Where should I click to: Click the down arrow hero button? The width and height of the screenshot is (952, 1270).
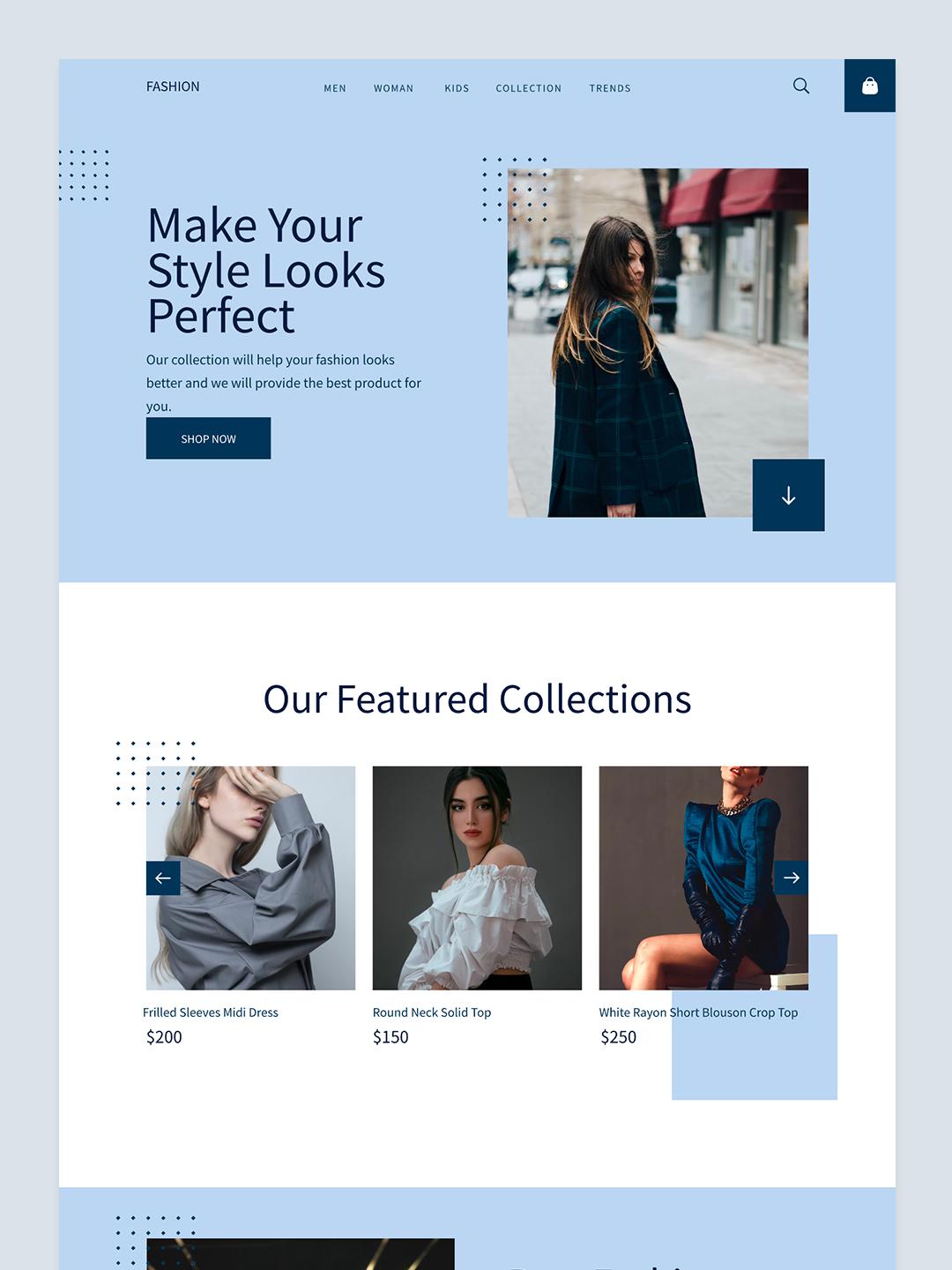(x=788, y=495)
